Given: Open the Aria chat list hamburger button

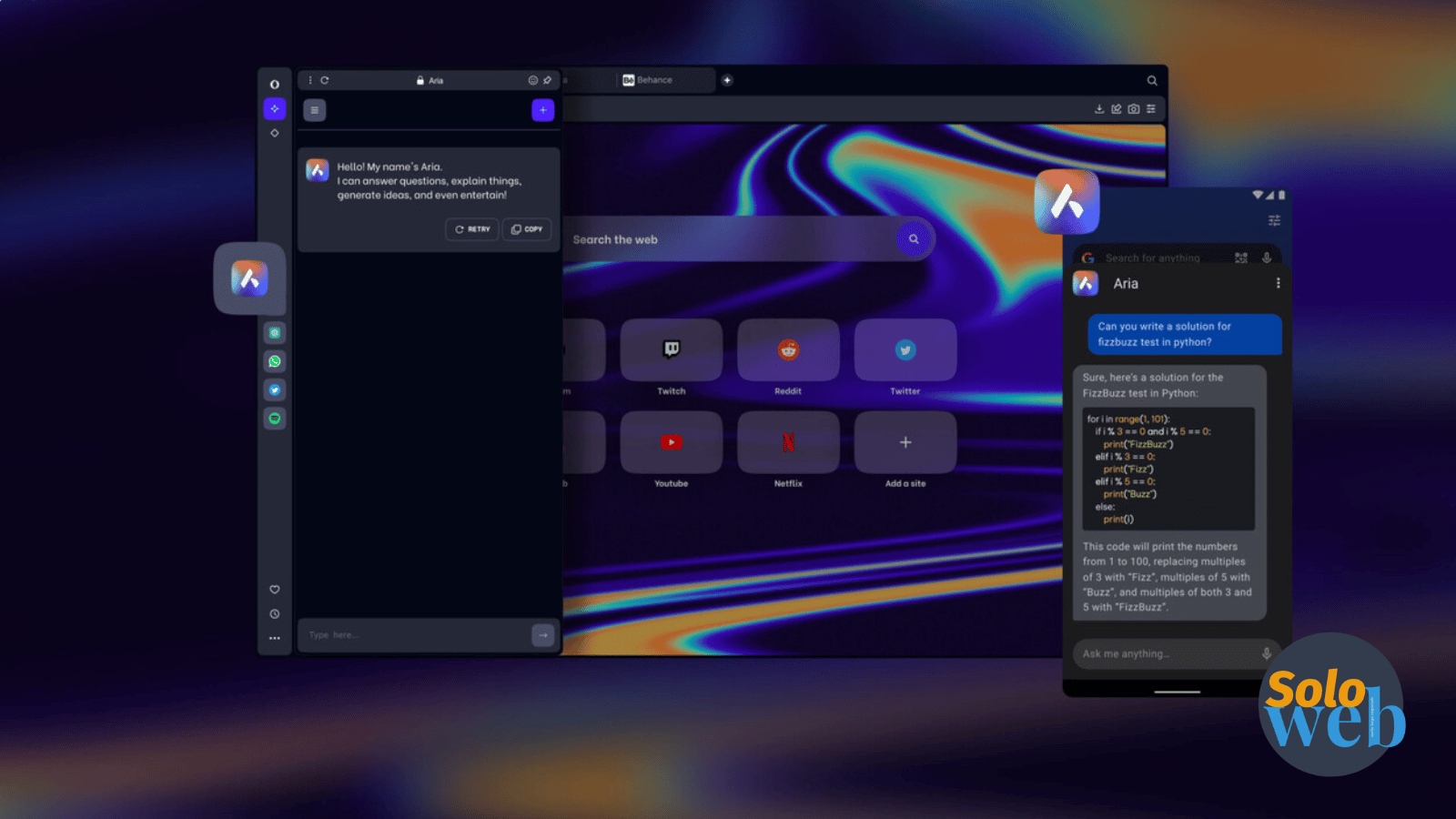Looking at the screenshot, I should point(314,110).
